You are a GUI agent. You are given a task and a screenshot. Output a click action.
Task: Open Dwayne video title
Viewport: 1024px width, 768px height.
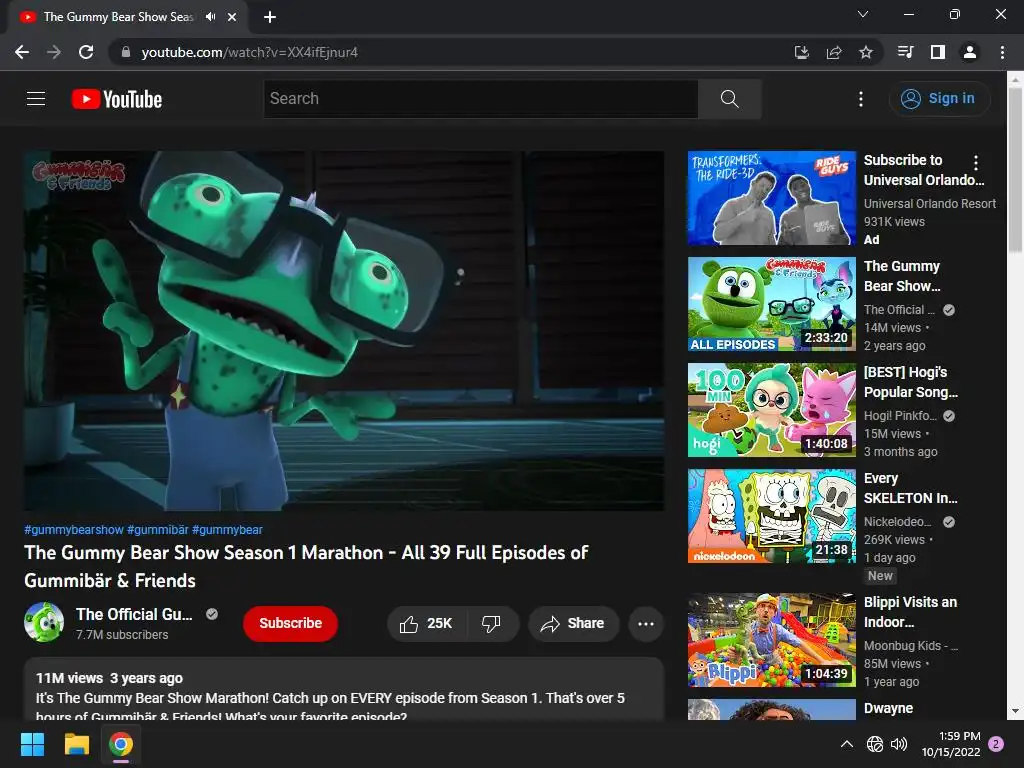pos(888,709)
